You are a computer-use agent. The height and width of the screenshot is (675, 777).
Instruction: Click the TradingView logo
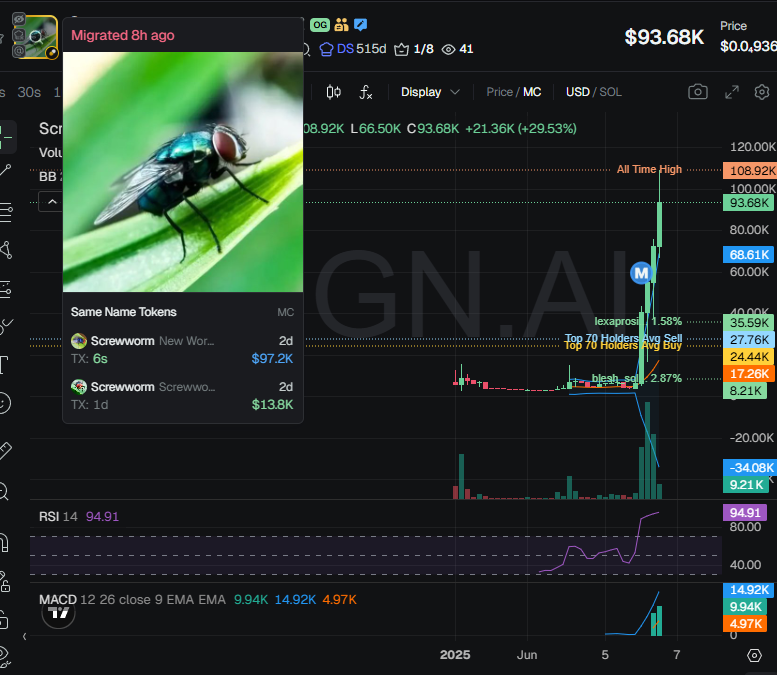58,613
